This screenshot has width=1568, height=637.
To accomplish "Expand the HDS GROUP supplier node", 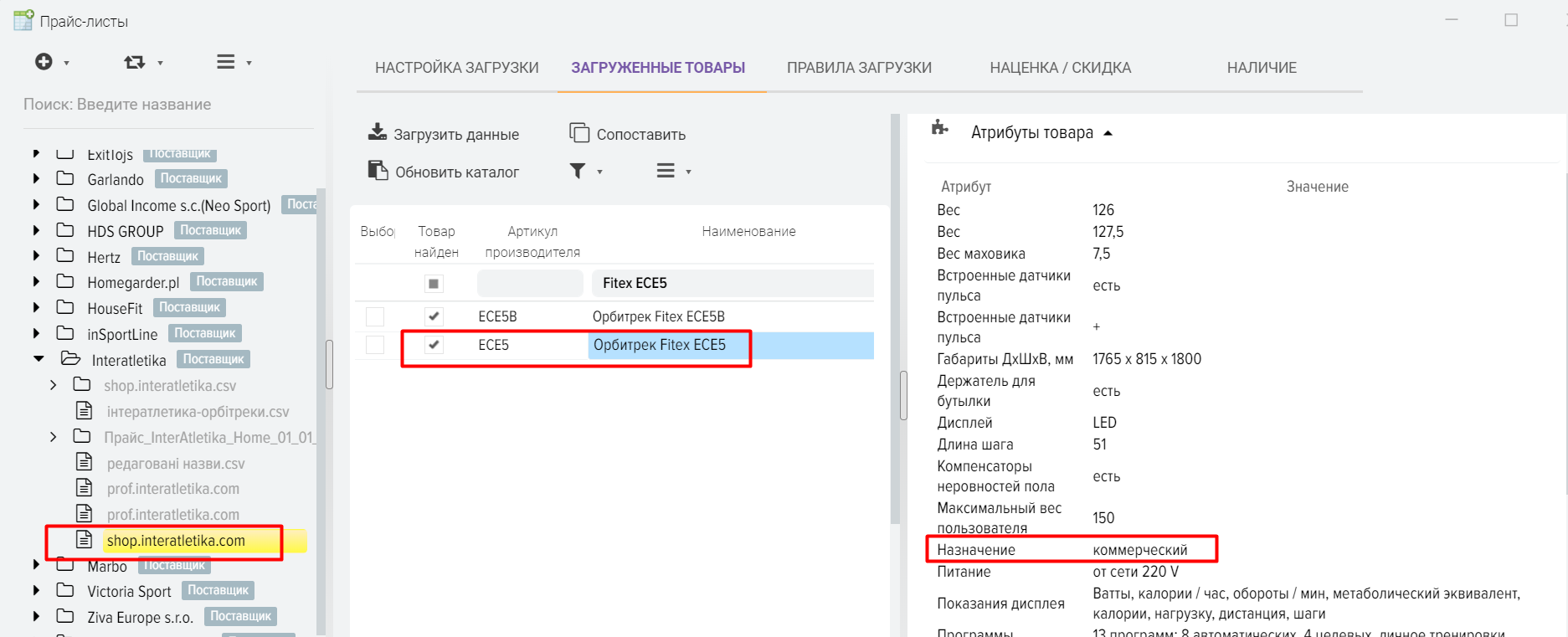I will (36, 230).
